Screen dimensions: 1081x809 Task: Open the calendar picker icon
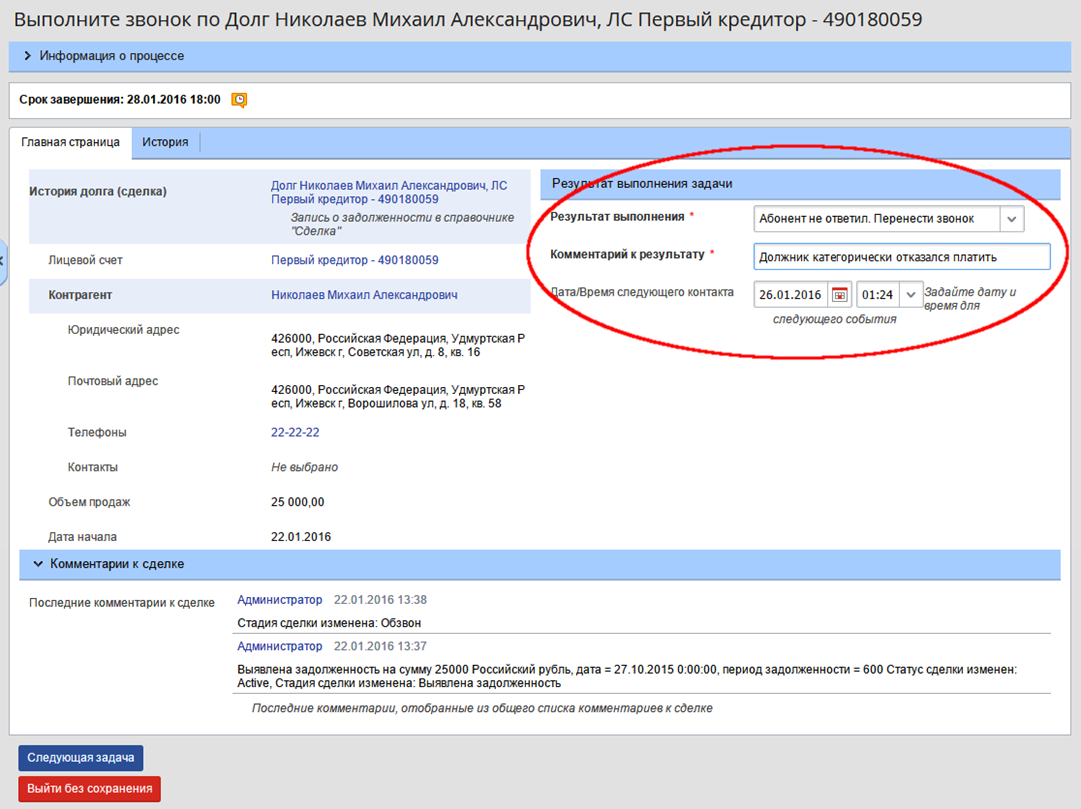pyautogui.click(x=840, y=295)
